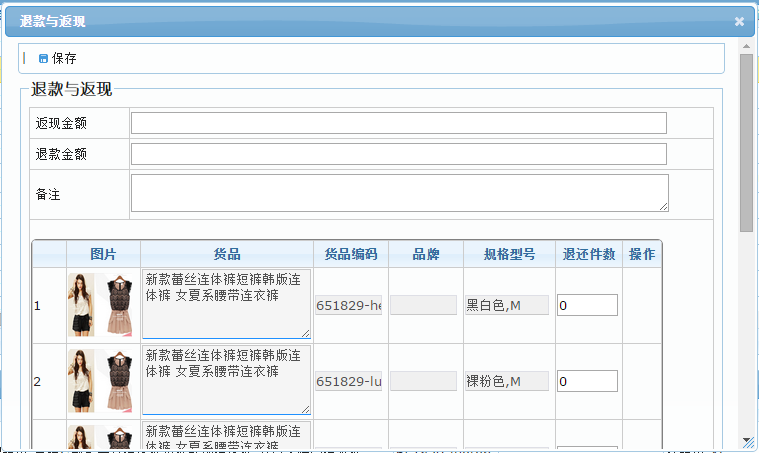Click the 保存 save button

click(63, 59)
